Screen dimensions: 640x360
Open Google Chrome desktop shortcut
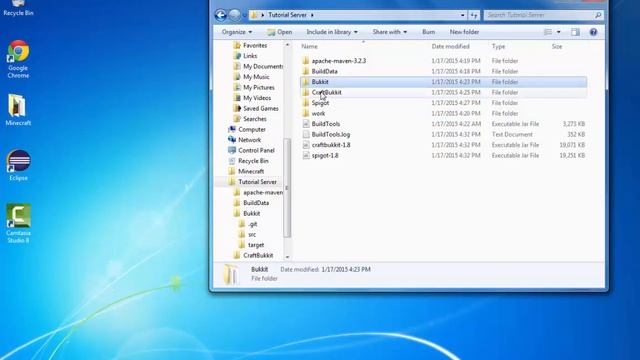18,59
